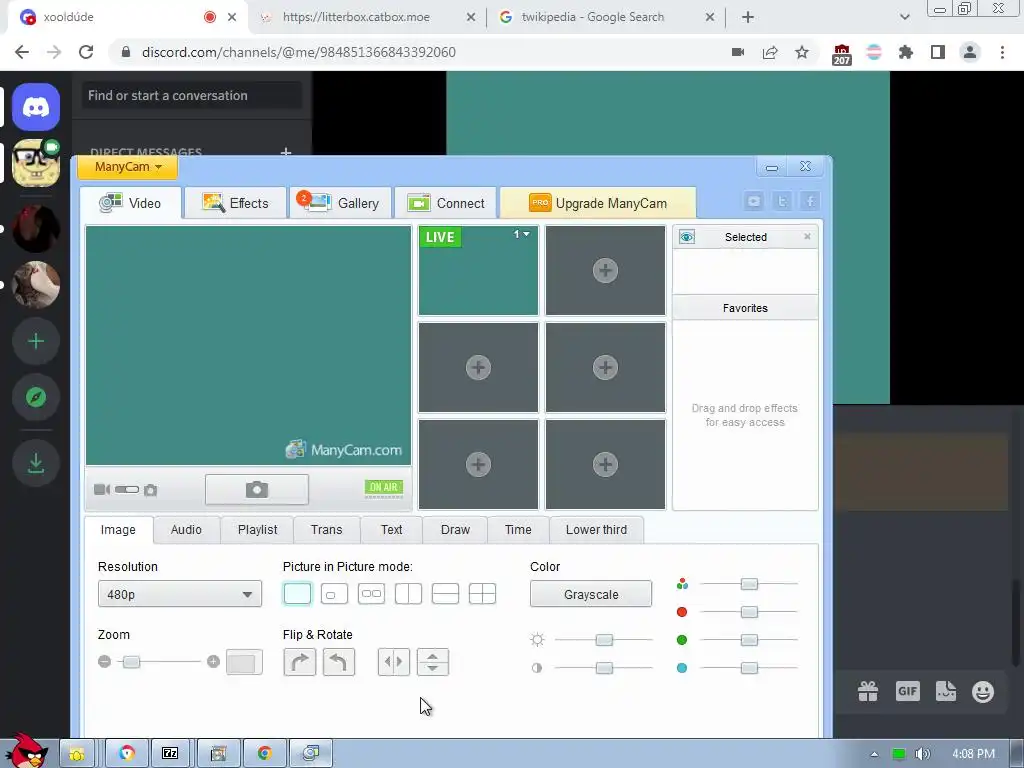Open the Resolution 480p dropdown
1024x768 pixels.
click(x=180, y=594)
